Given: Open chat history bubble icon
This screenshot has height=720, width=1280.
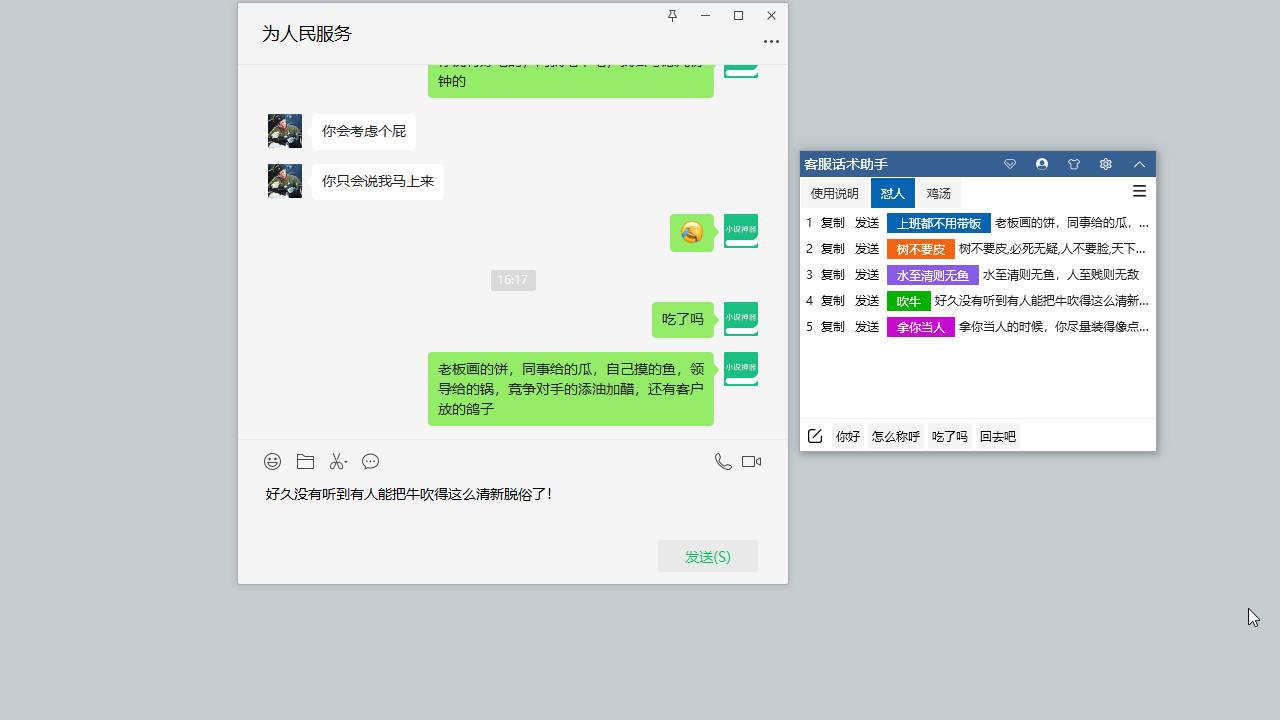Looking at the screenshot, I should (x=370, y=461).
